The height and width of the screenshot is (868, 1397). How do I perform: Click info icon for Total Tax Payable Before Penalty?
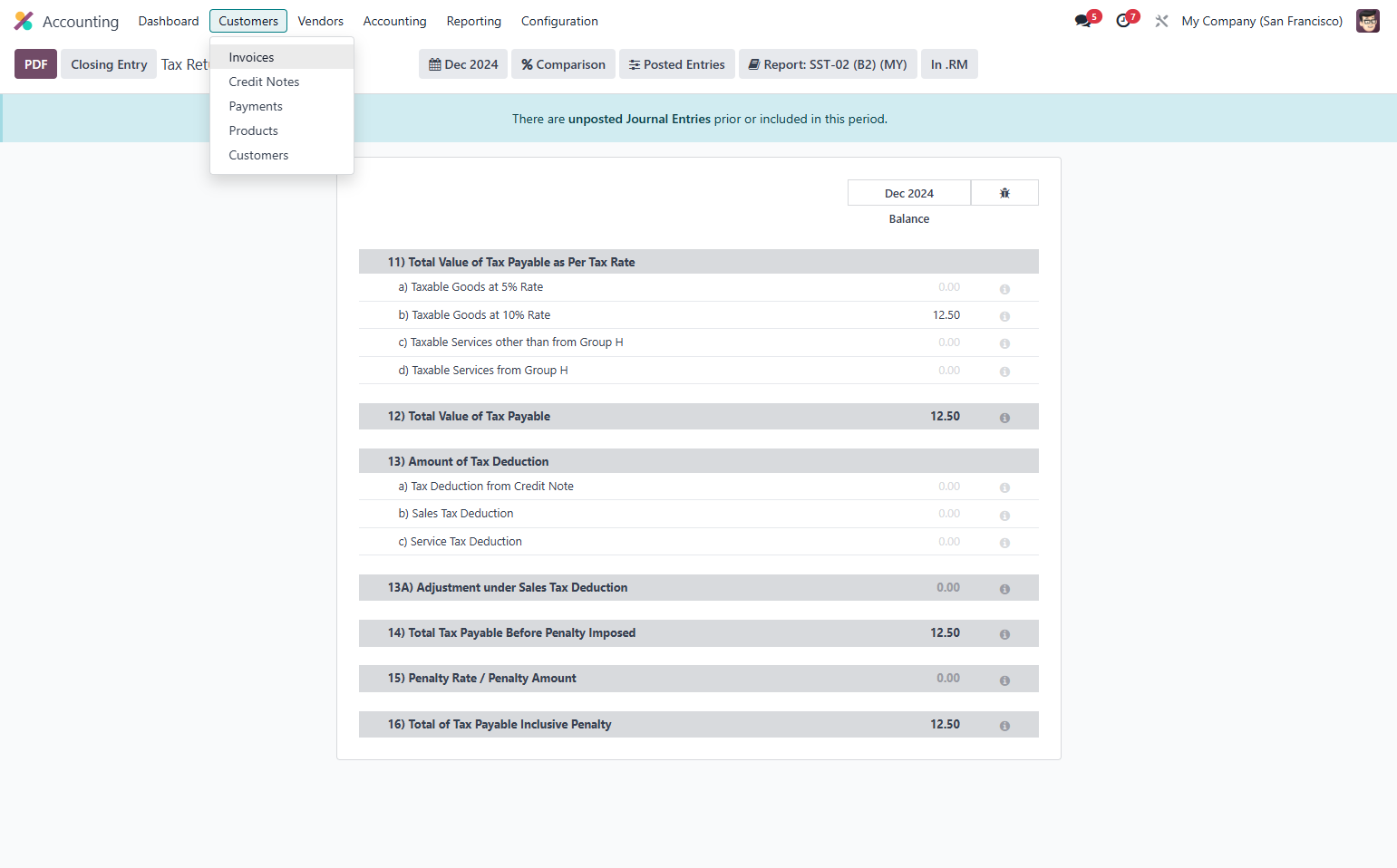1004,634
